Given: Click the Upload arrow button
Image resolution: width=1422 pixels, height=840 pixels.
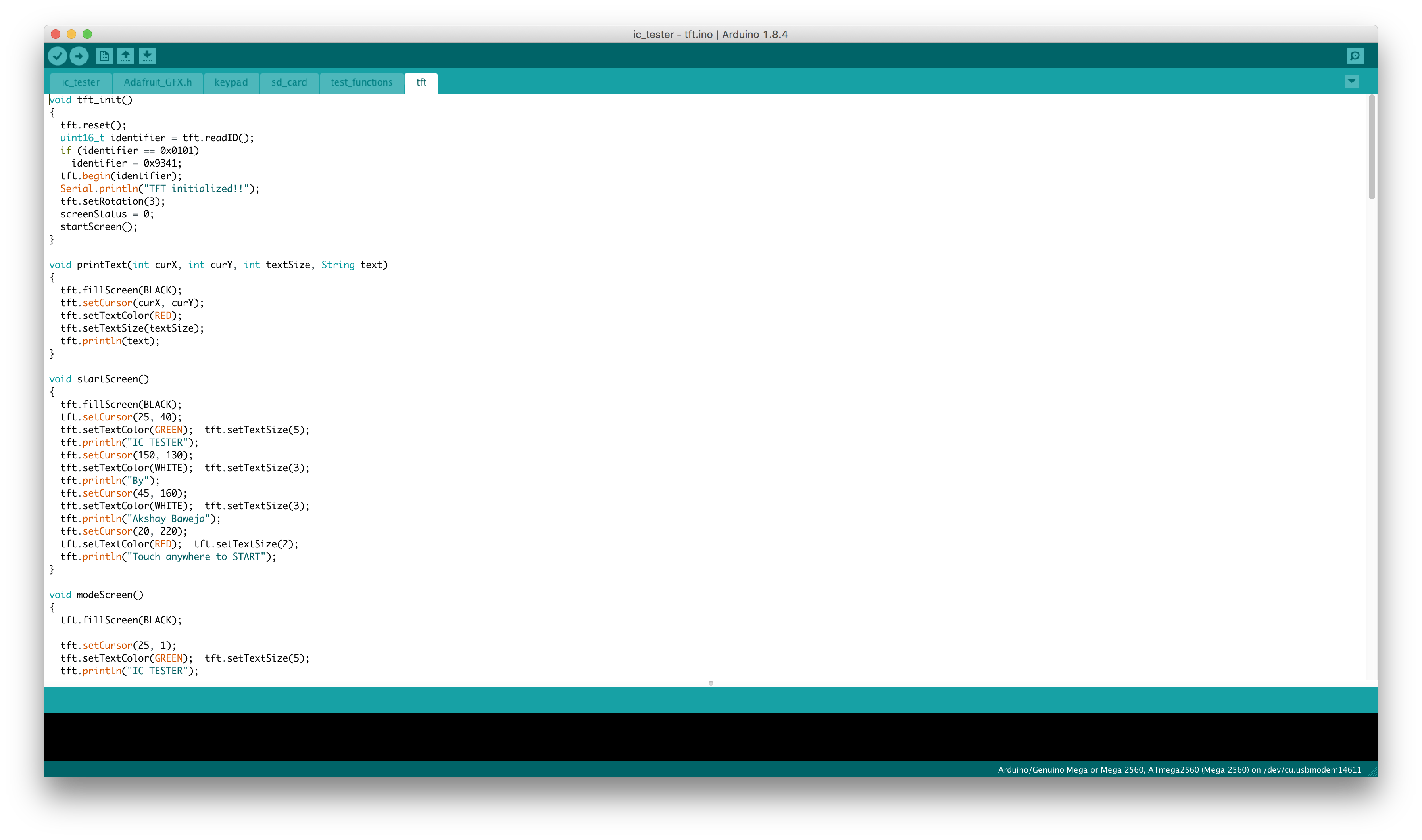Looking at the screenshot, I should click(79, 56).
